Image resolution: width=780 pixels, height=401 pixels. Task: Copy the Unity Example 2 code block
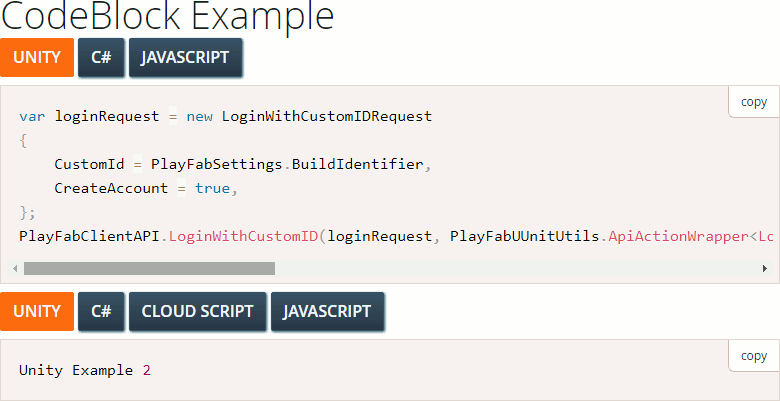pyautogui.click(x=754, y=356)
